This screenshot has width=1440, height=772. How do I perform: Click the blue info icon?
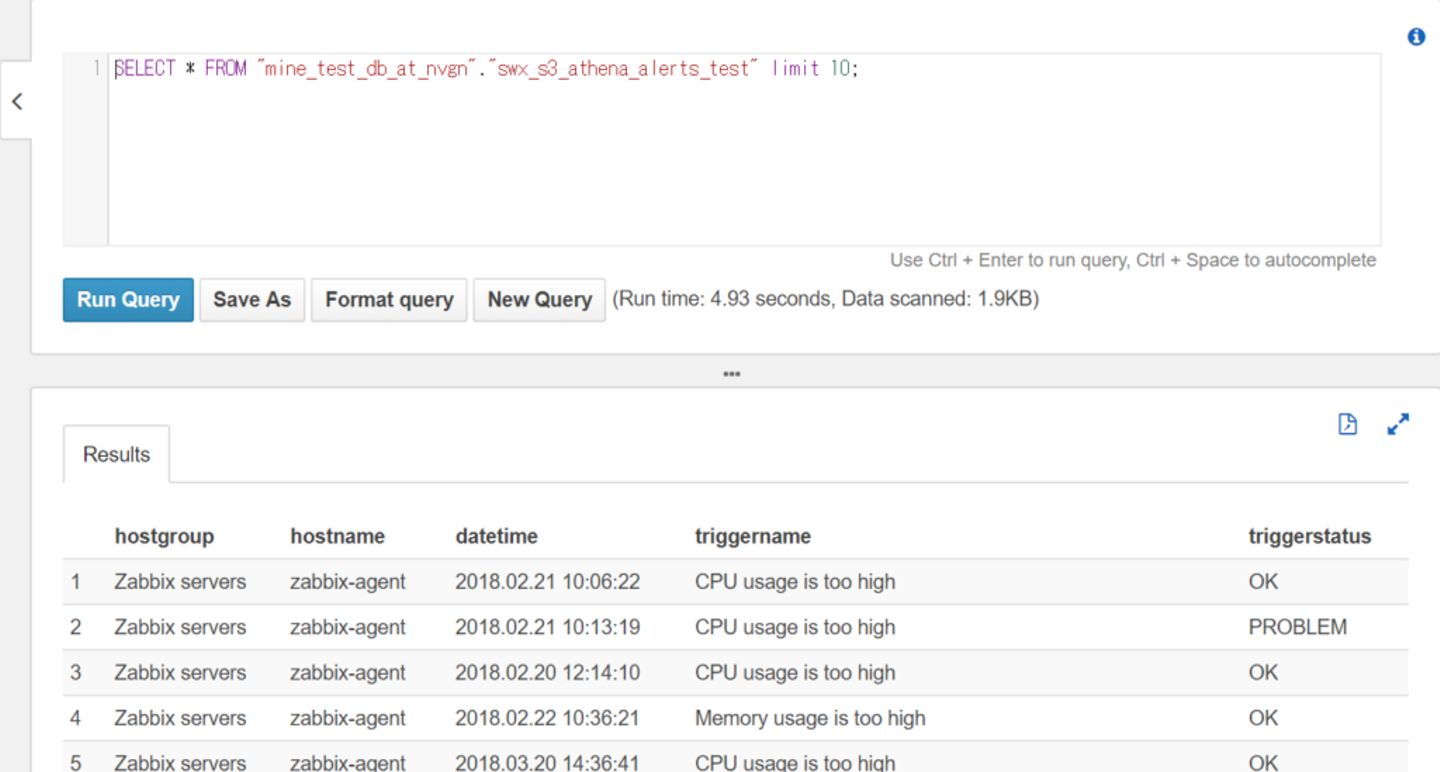[1416, 37]
